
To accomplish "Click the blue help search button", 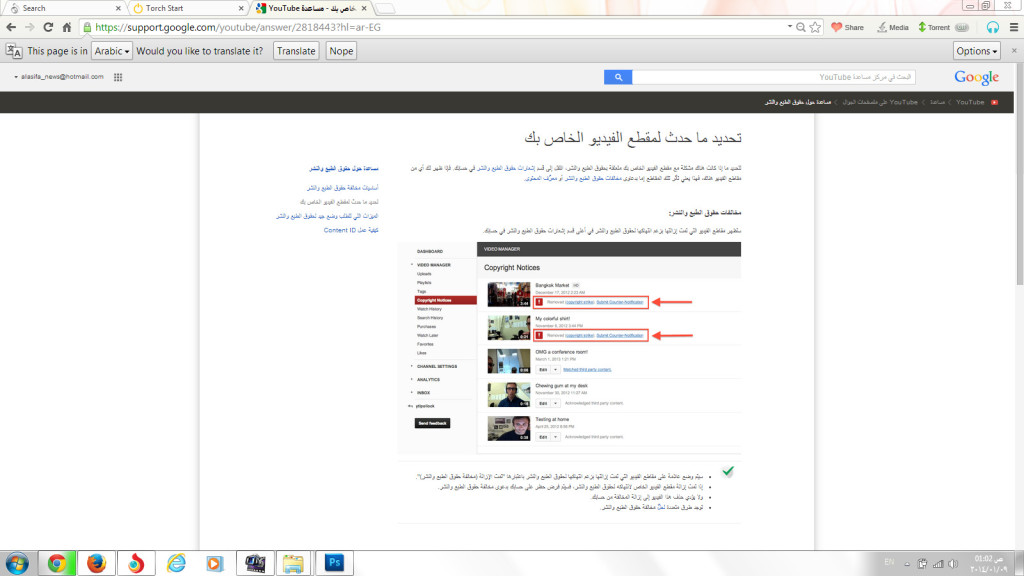I will (618, 77).
